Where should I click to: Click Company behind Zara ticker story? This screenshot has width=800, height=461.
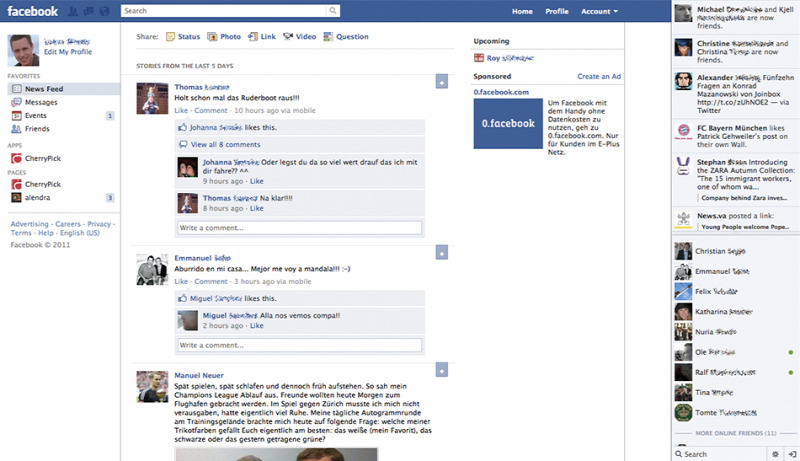click(x=744, y=198)
